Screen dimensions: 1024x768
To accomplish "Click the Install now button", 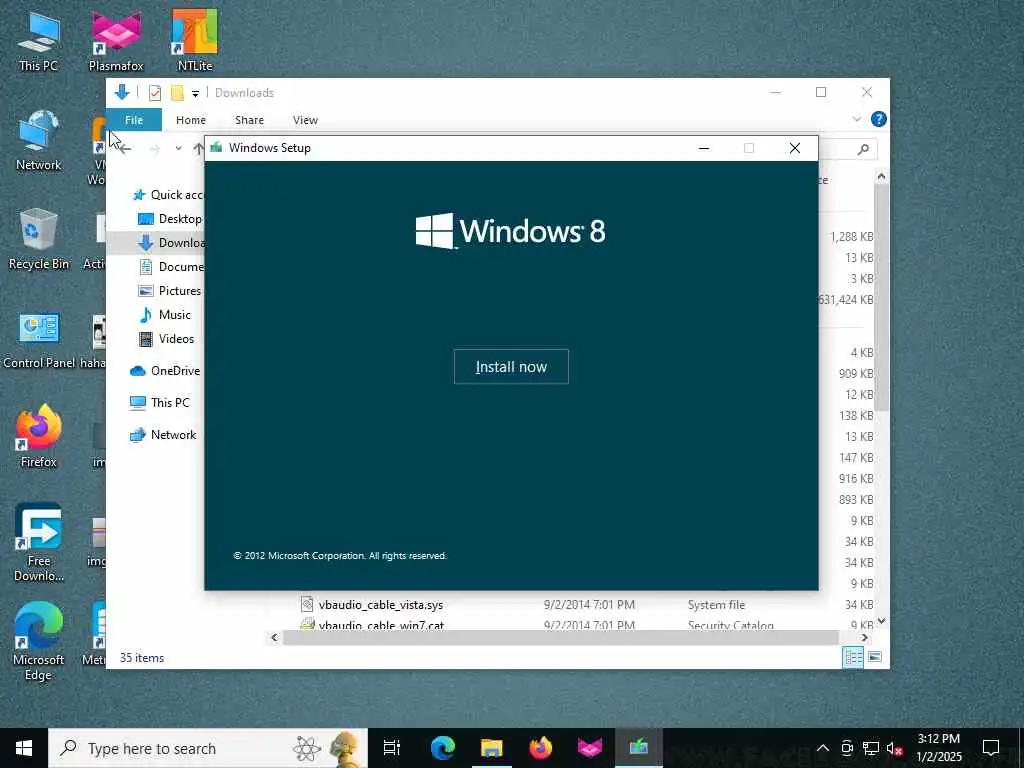I will pyautogui.click(x=511, y=366).
